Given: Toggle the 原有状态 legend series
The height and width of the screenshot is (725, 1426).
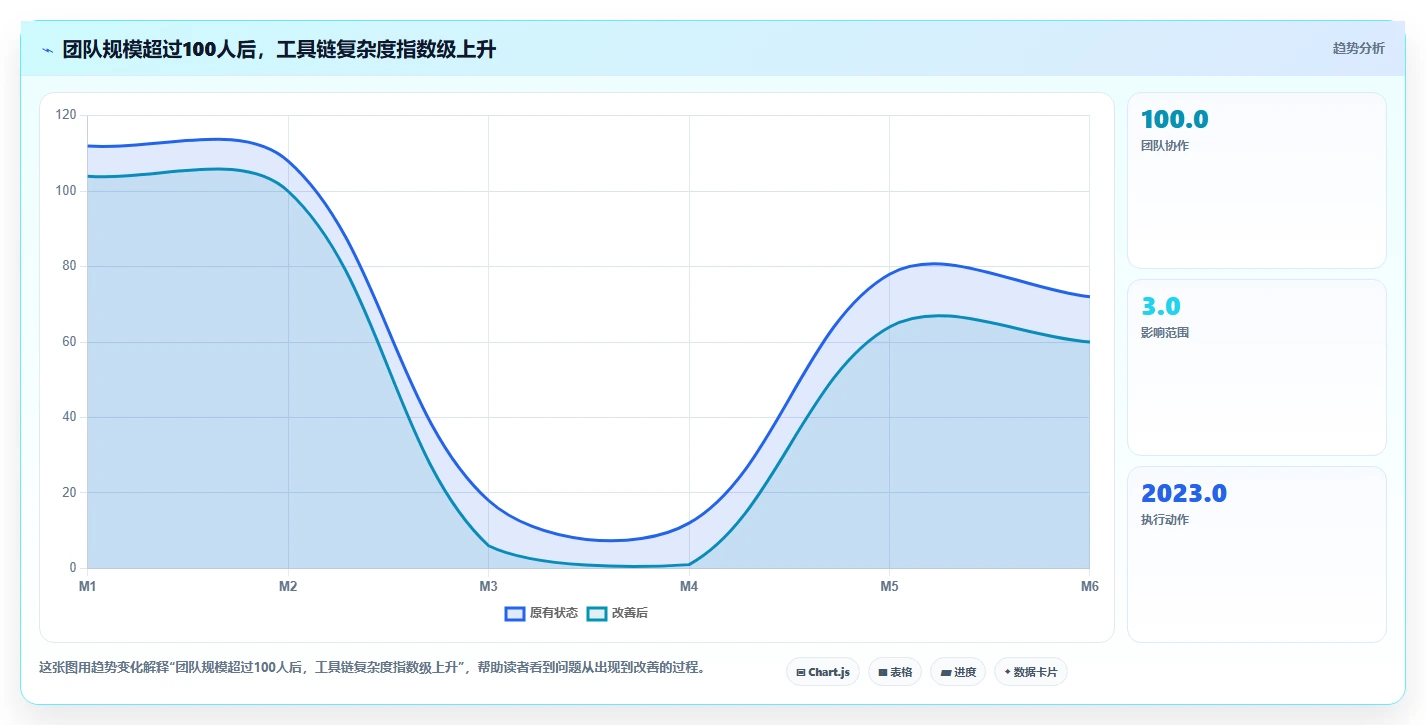Looking at the screenshot, I should 541,613.
